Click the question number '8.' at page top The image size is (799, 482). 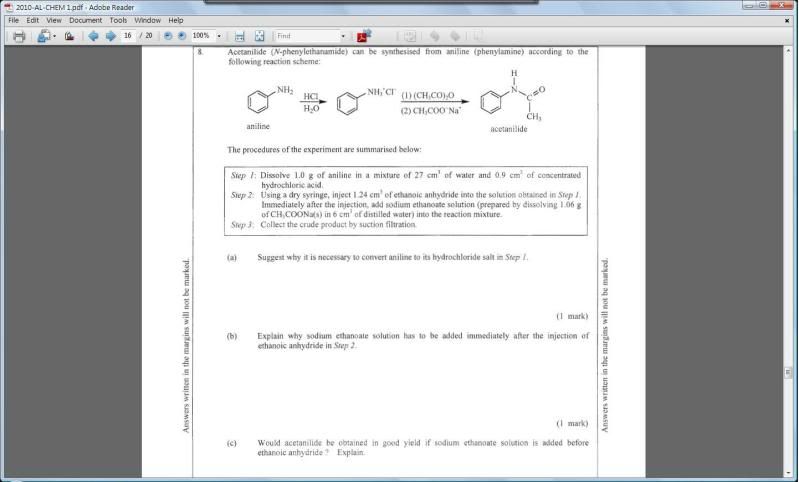click(200, 51)
